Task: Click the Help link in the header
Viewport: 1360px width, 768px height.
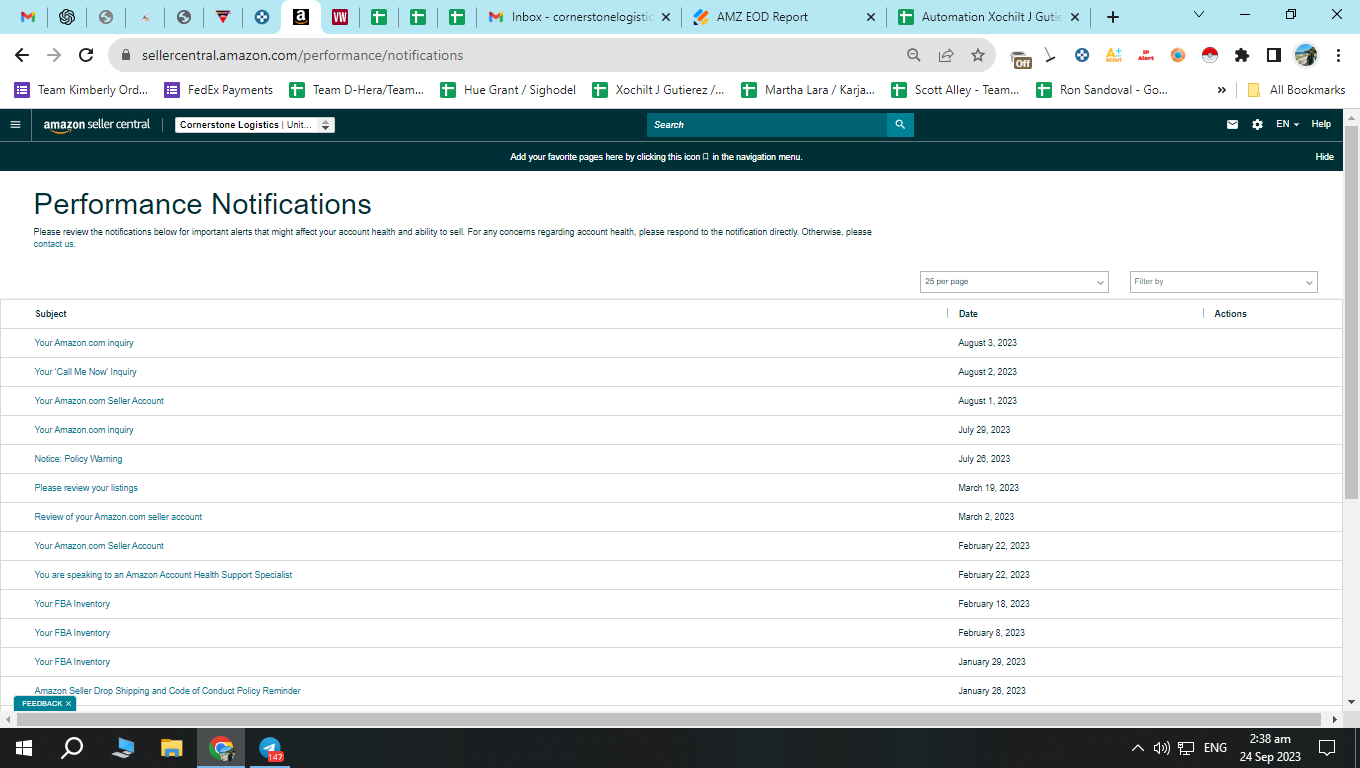Action: (1321, 125)
